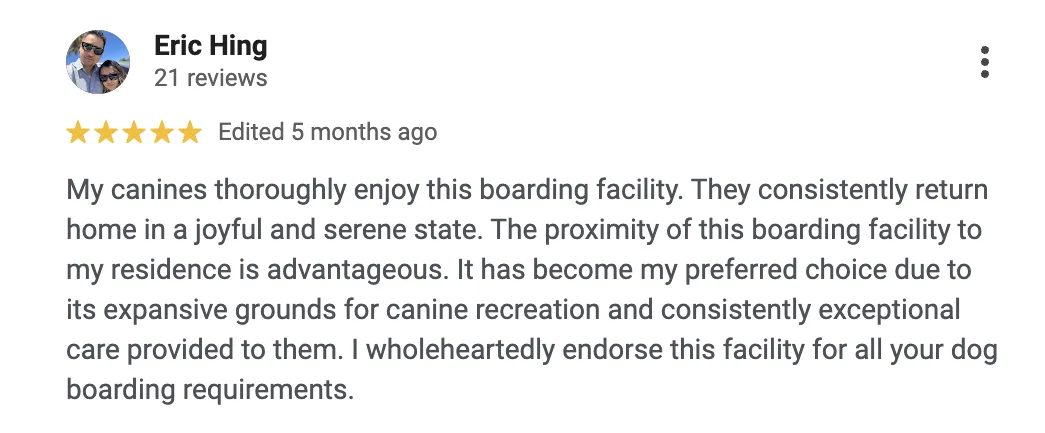Open the three-dot more options menu
The width and height of the screenshot is (1045, 433).
point(984,62)
